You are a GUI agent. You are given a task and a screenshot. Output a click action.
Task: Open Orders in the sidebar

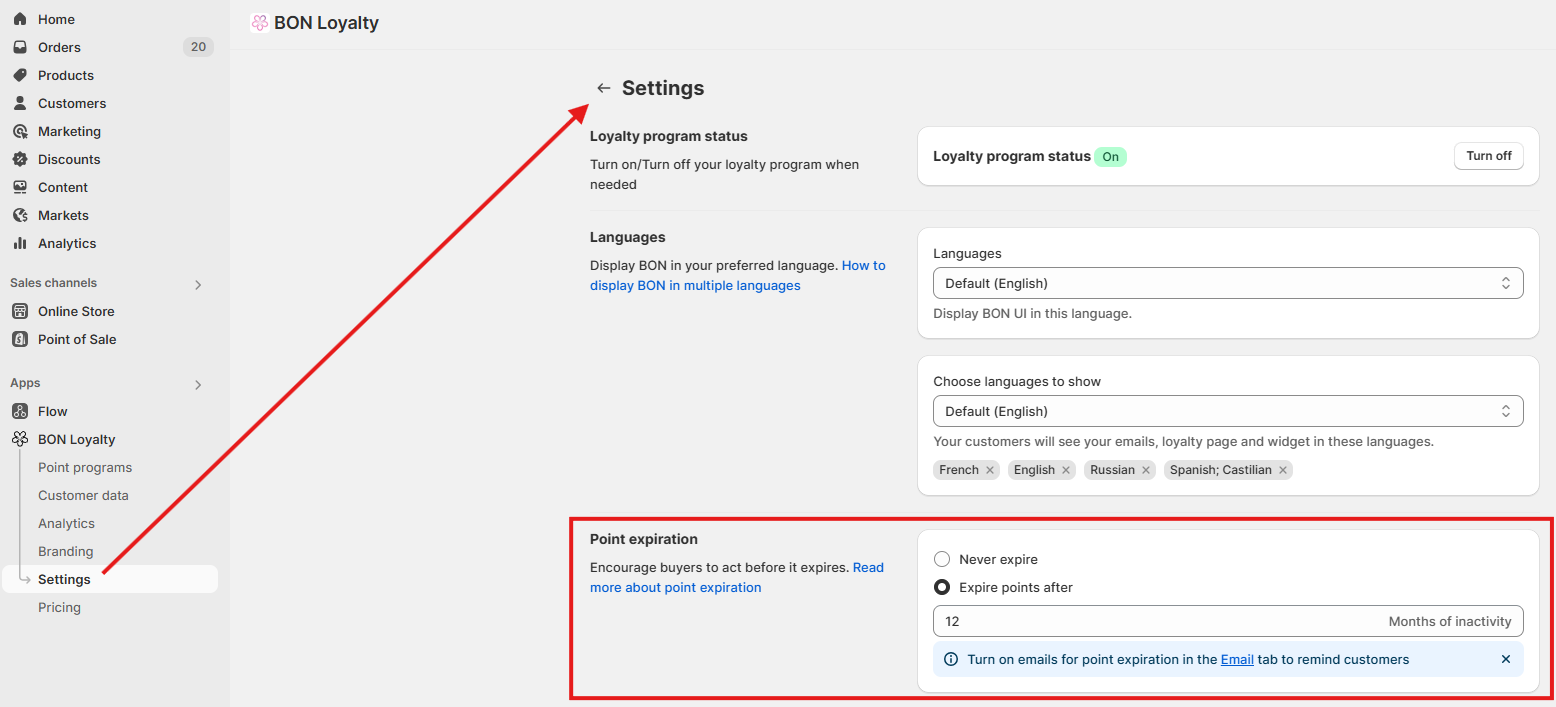[59, 47]
